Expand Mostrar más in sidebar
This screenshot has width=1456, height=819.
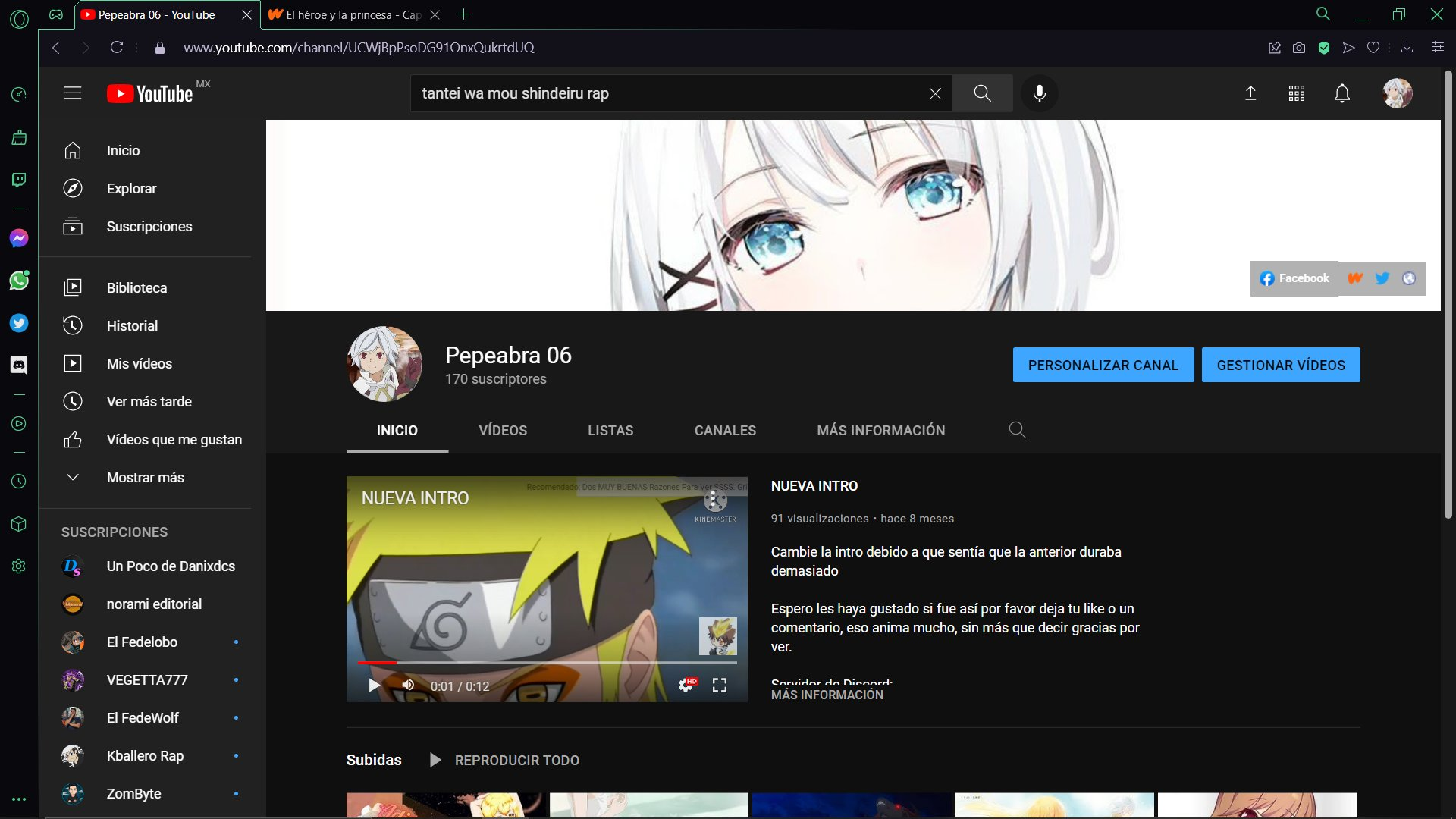(x=145, y=478)
